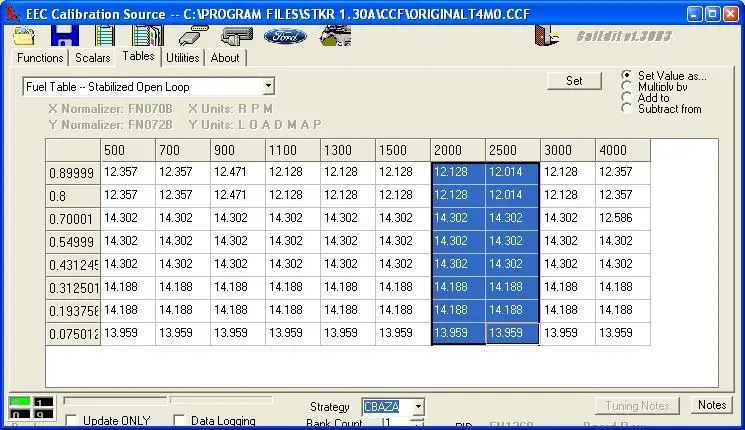Click the left progress bar at bottom
Viewport: 745px width, 430px height.
(115, 400)
